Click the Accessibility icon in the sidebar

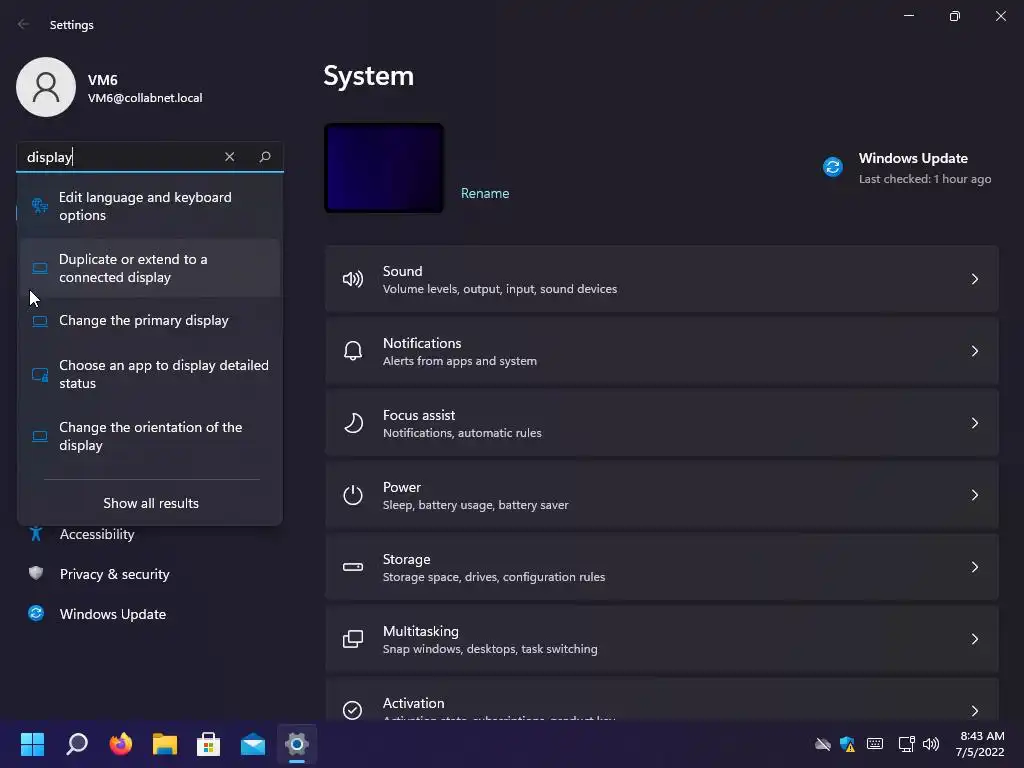coord(36,534)
